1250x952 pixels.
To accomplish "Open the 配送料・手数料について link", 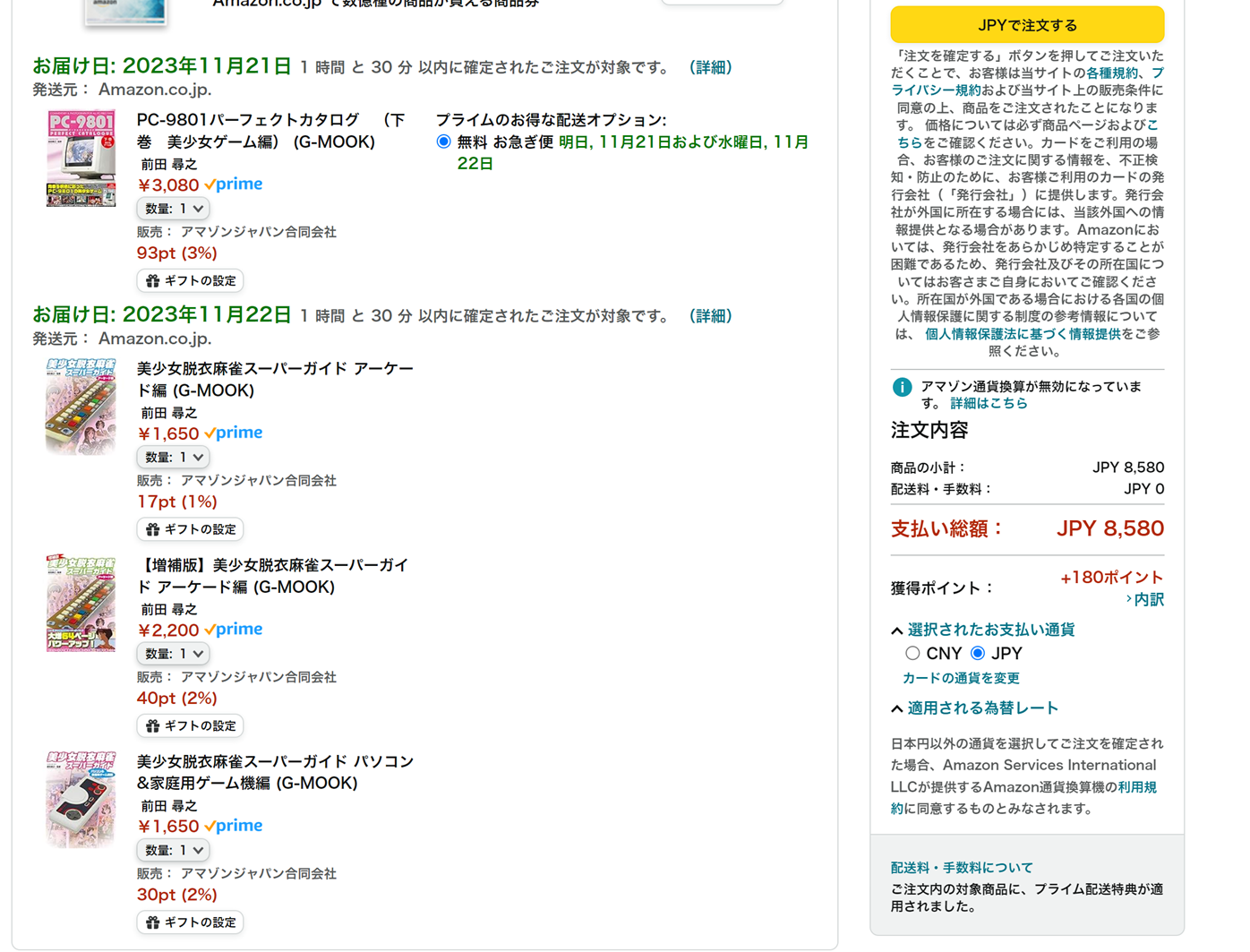I will point(962,868).
